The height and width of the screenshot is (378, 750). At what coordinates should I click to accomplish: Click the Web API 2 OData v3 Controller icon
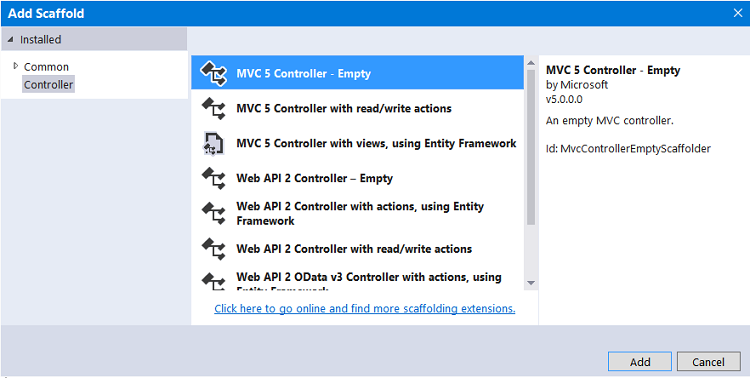click(213, 280)
